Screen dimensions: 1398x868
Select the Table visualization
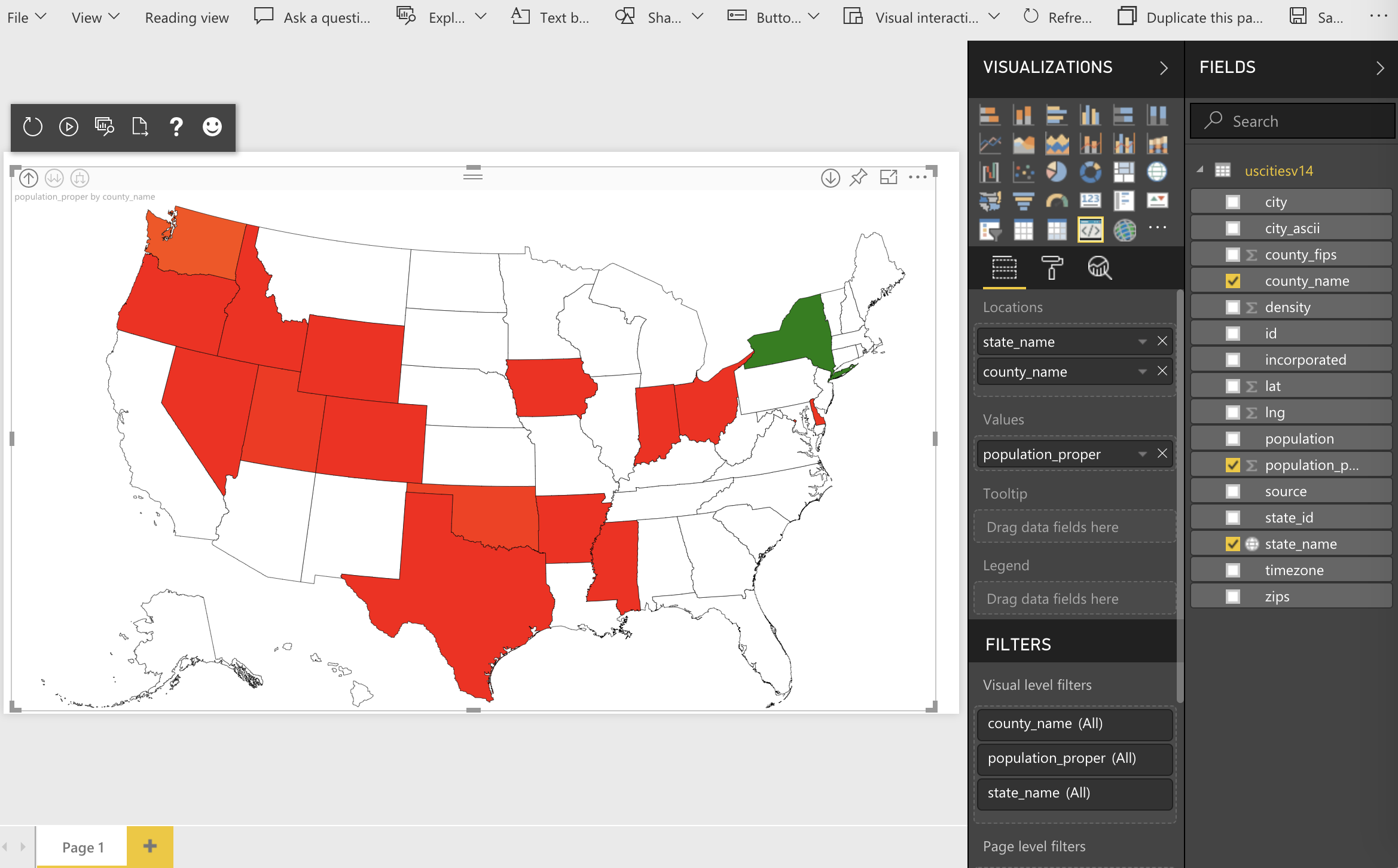(1023, 229)
